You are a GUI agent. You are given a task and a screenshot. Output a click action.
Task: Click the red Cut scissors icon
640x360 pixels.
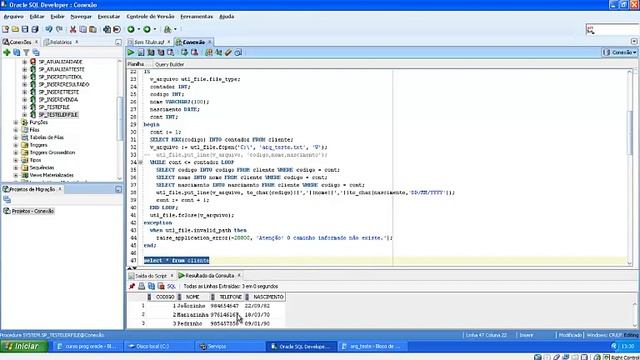73,29
